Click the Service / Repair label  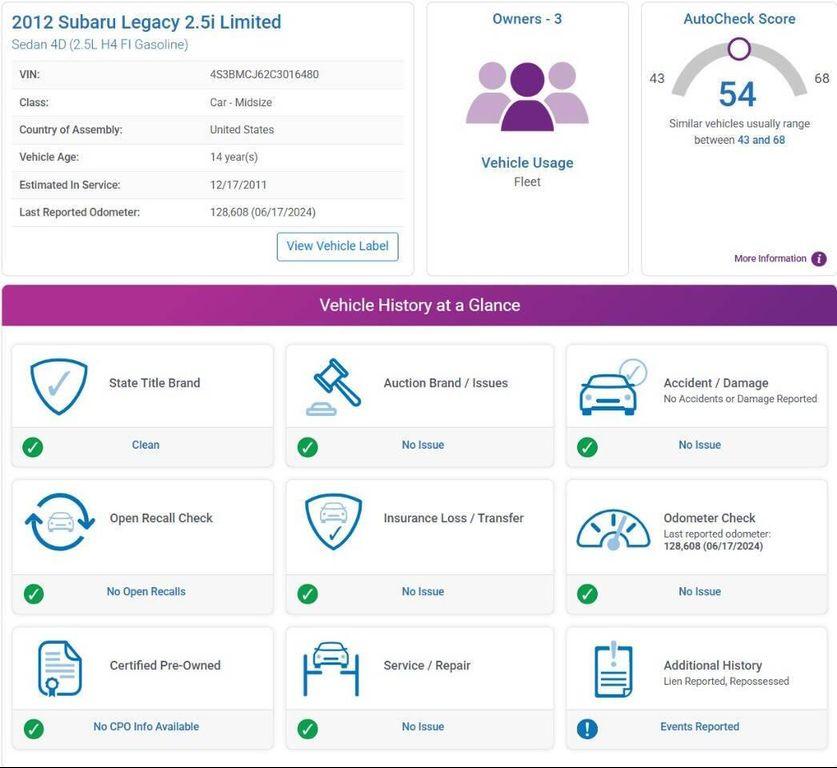click(427, 665)
